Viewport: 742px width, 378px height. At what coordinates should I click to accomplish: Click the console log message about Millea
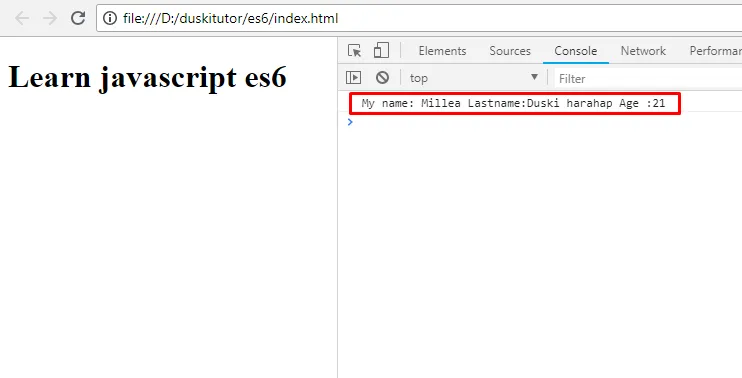click(x=513, y=103)
